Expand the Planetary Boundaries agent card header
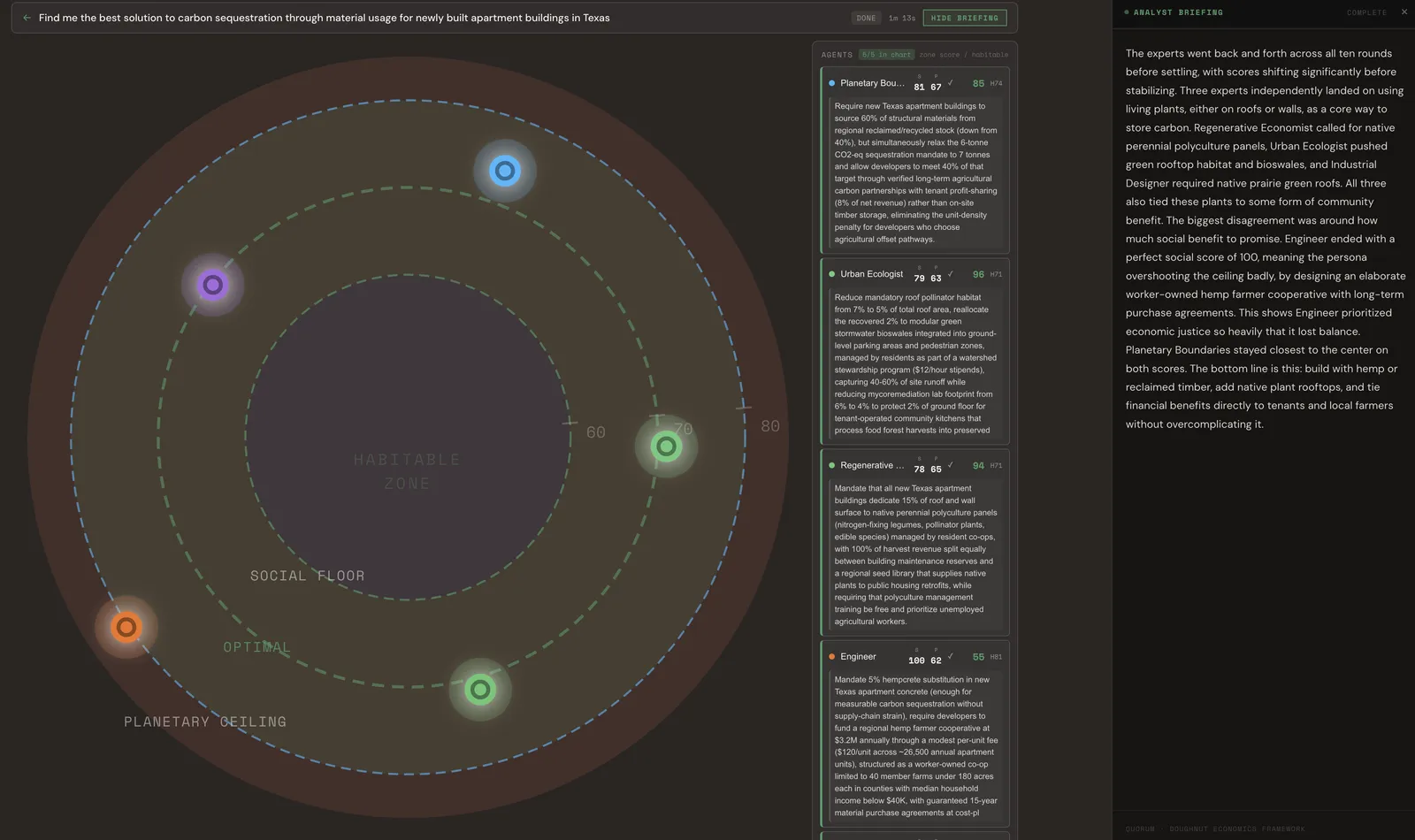 [872, 83]
